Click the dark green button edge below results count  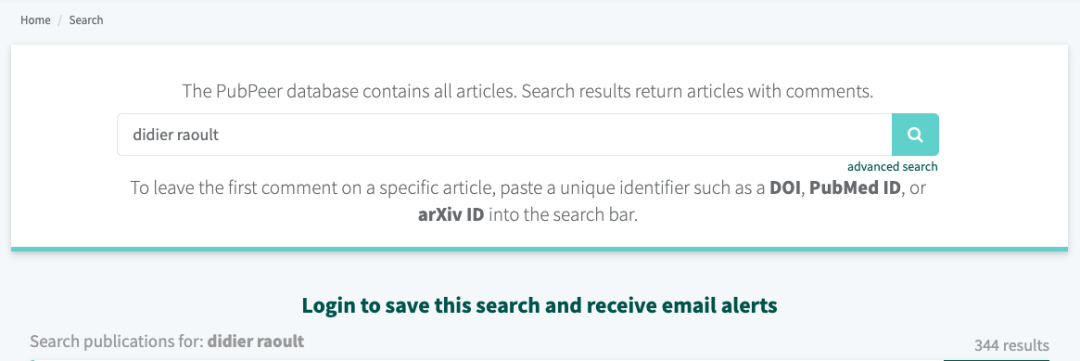996,359
